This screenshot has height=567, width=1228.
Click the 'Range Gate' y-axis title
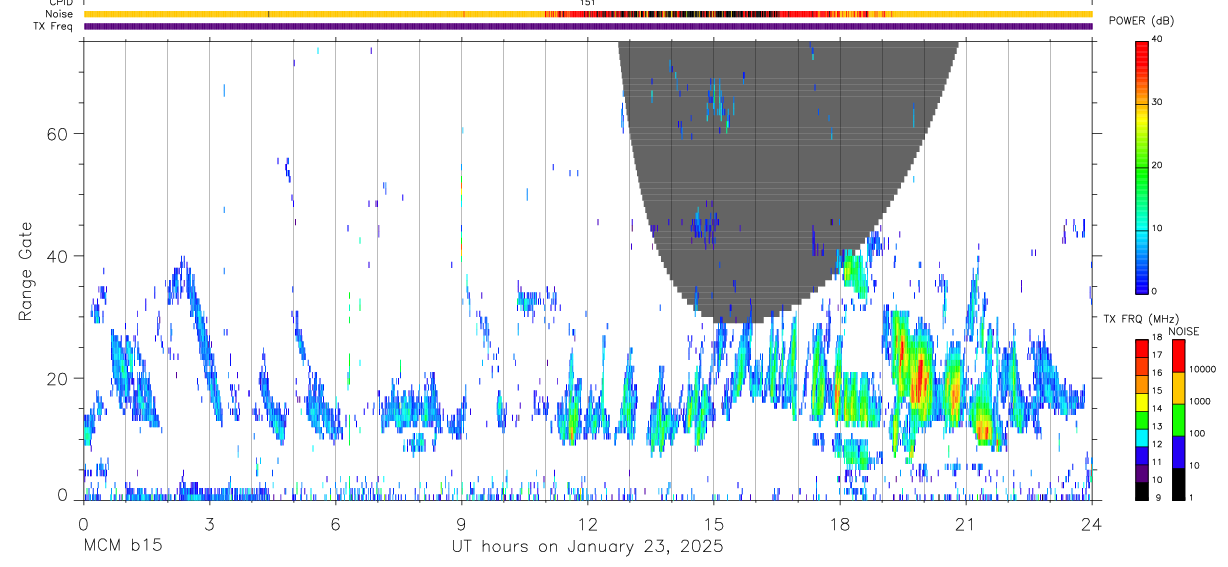[25, 272]
